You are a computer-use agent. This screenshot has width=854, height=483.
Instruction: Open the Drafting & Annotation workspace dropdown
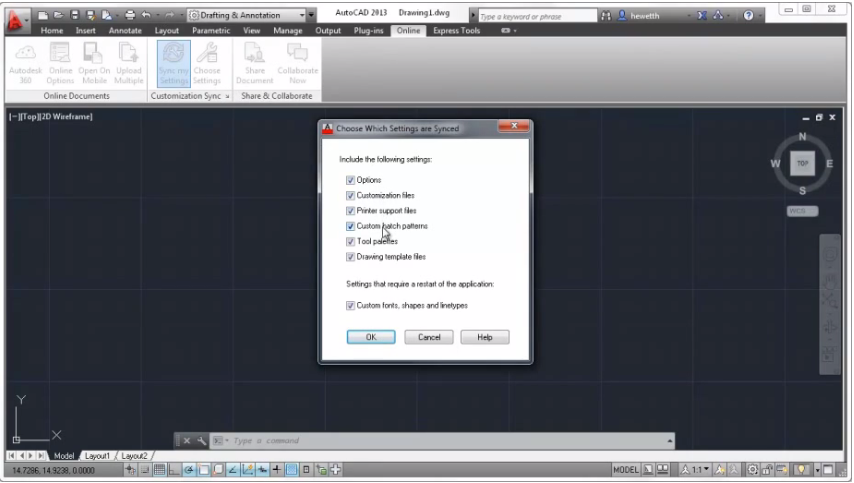pos(250,16)
